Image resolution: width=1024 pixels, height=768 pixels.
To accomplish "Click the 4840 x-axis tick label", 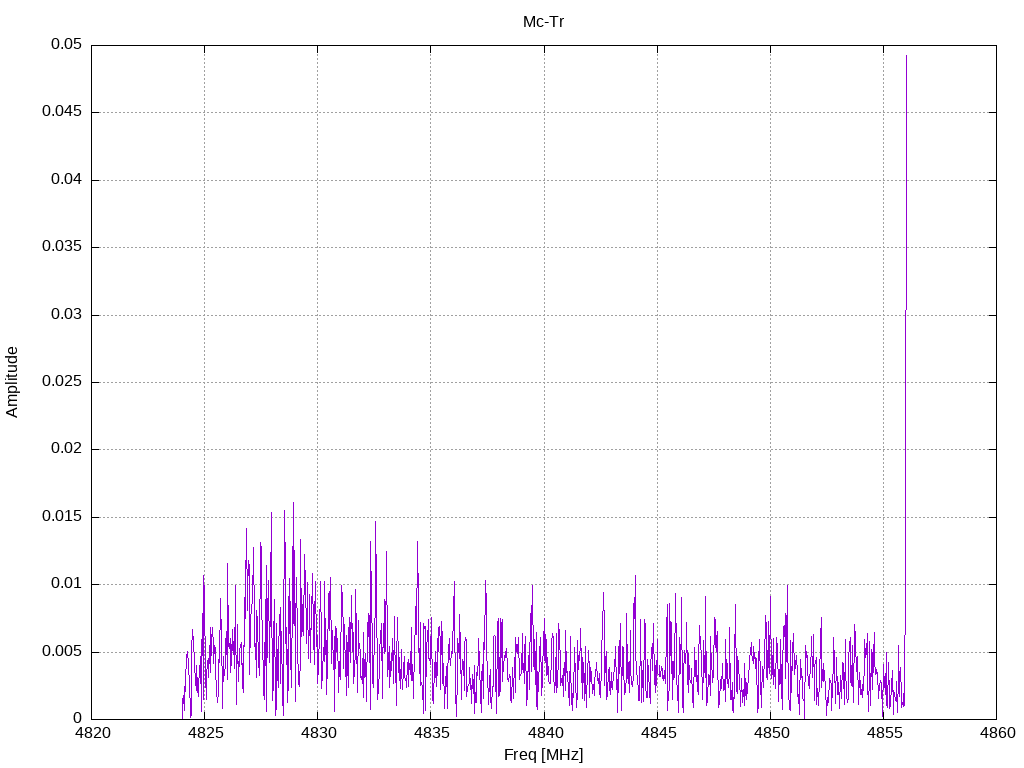I will 545,733.
